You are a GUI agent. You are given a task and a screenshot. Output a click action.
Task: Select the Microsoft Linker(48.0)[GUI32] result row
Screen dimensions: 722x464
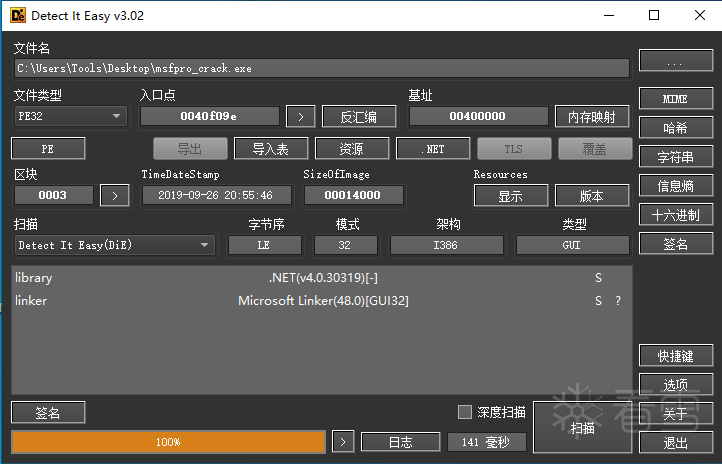(x=322, y=301)
